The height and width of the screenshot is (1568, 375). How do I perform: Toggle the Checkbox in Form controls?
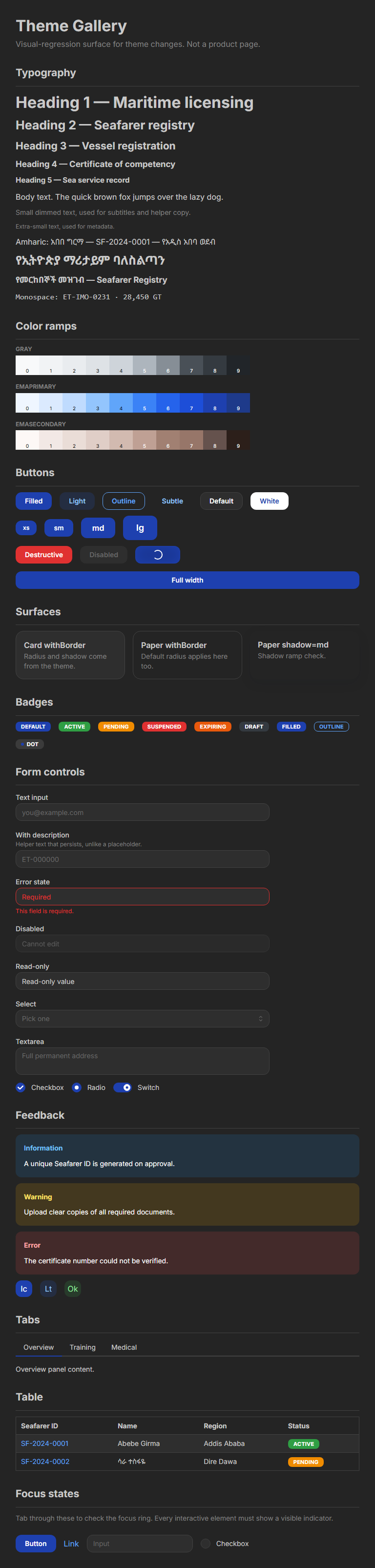(21, 1087)
